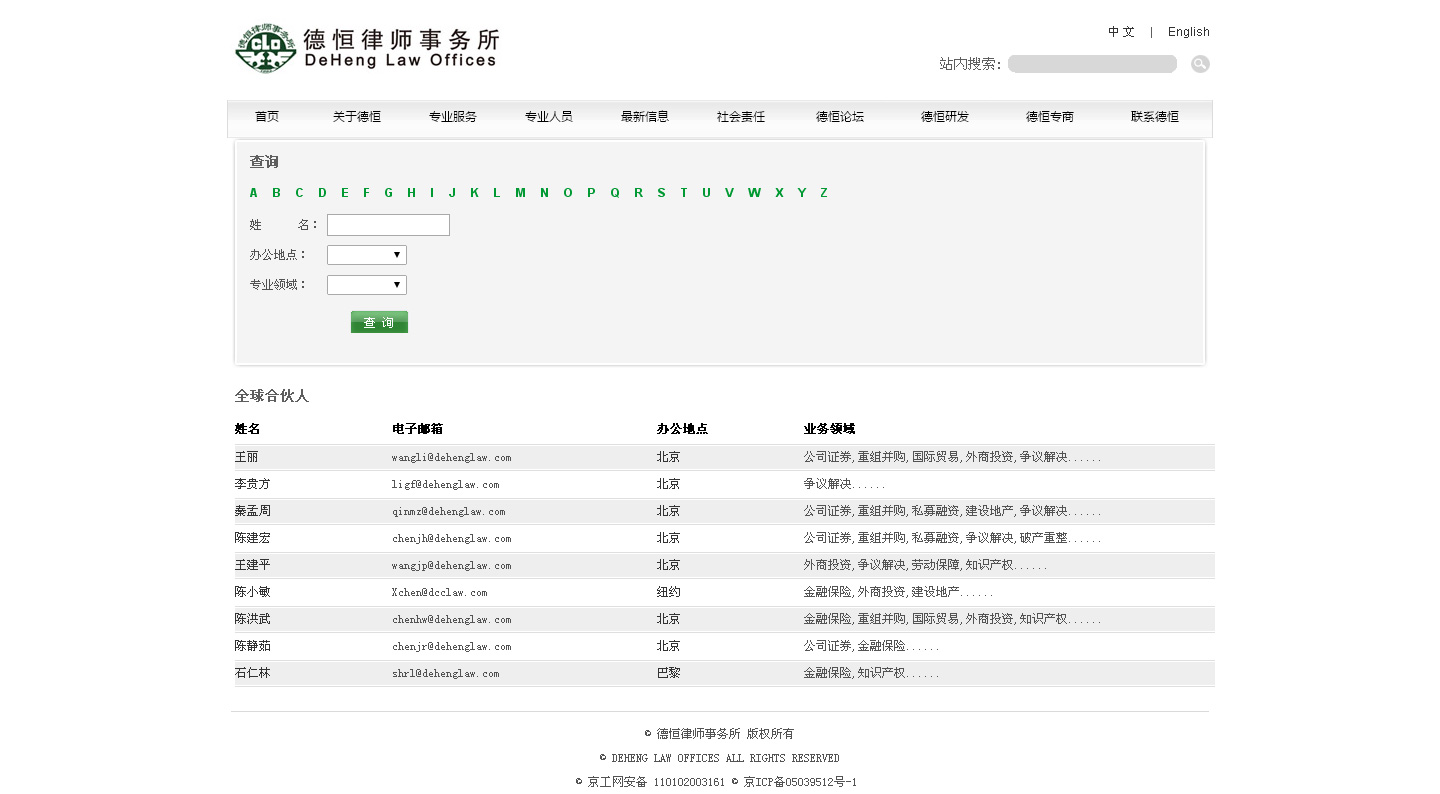1440x794 pixels.
Task: Open the 最新信息 menu item
Action: point(645,117)
